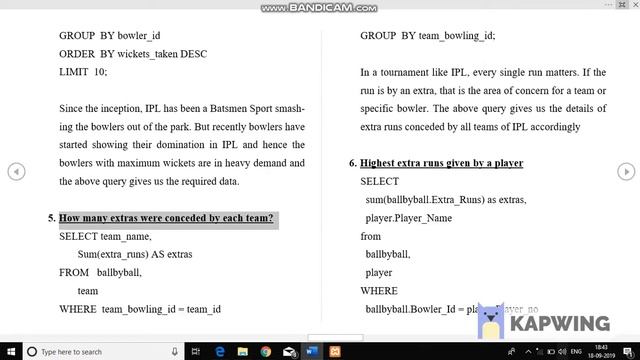The height and width of the screenshot is (360, 640).
Task: Launch Microsoft Edge from taskbar
Action: (x=220, y=351)
